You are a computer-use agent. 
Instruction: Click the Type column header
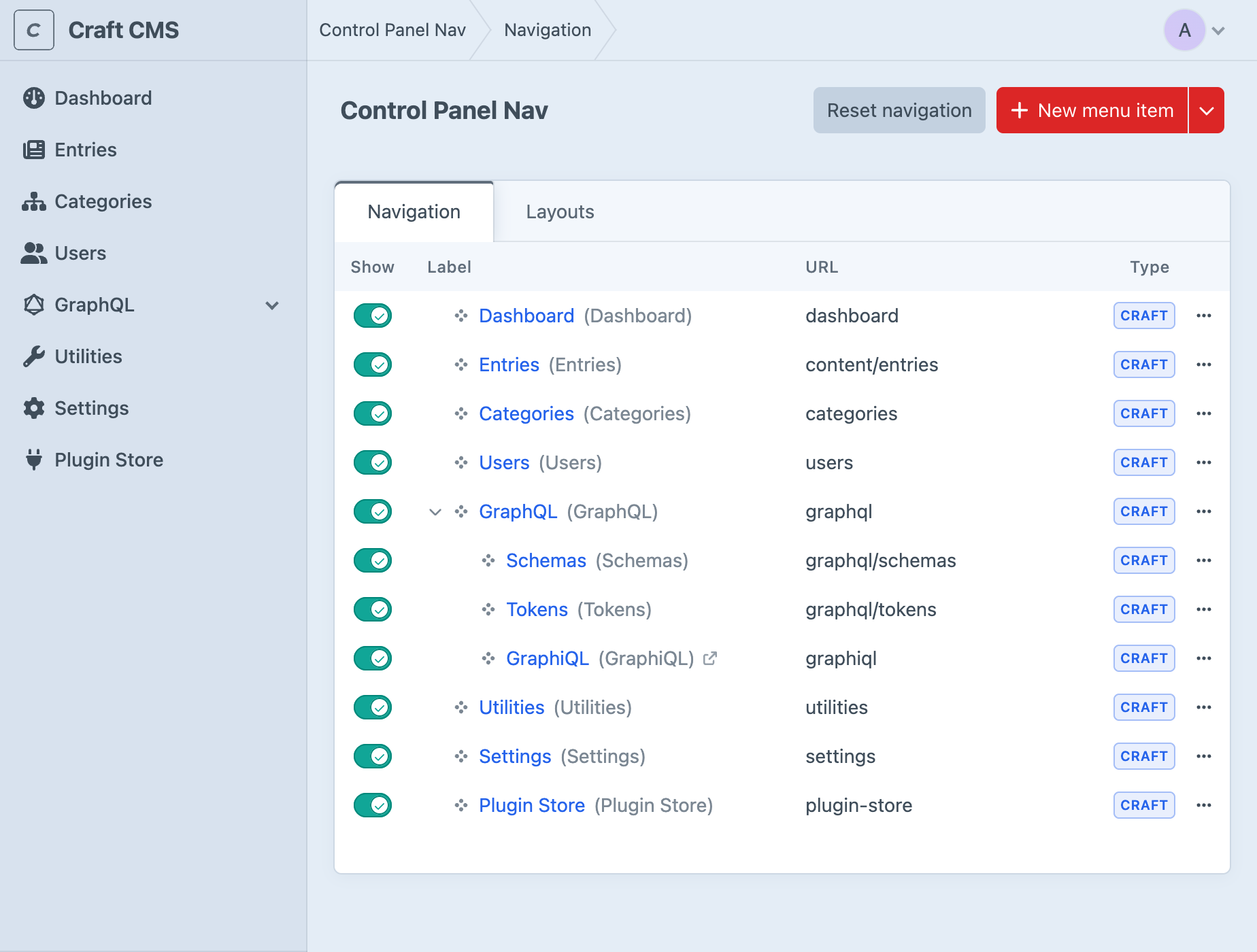[1150, 267]
